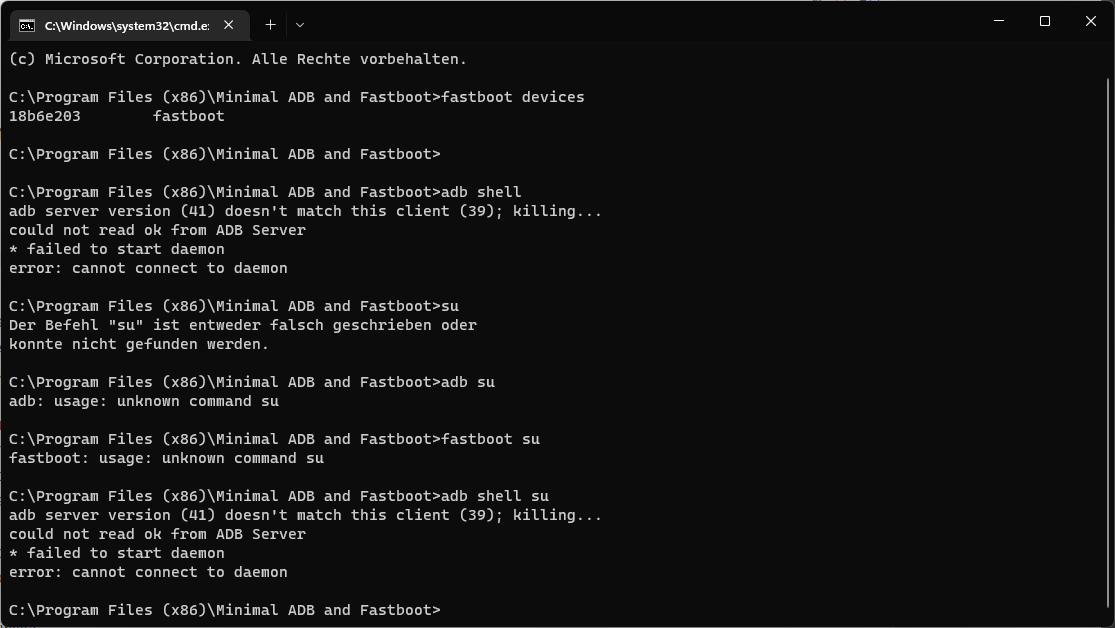Image resolution: width=1115 pixels, height=628 pixels.
Task: Open a new terminal tab
Action: tap(270, 24)
